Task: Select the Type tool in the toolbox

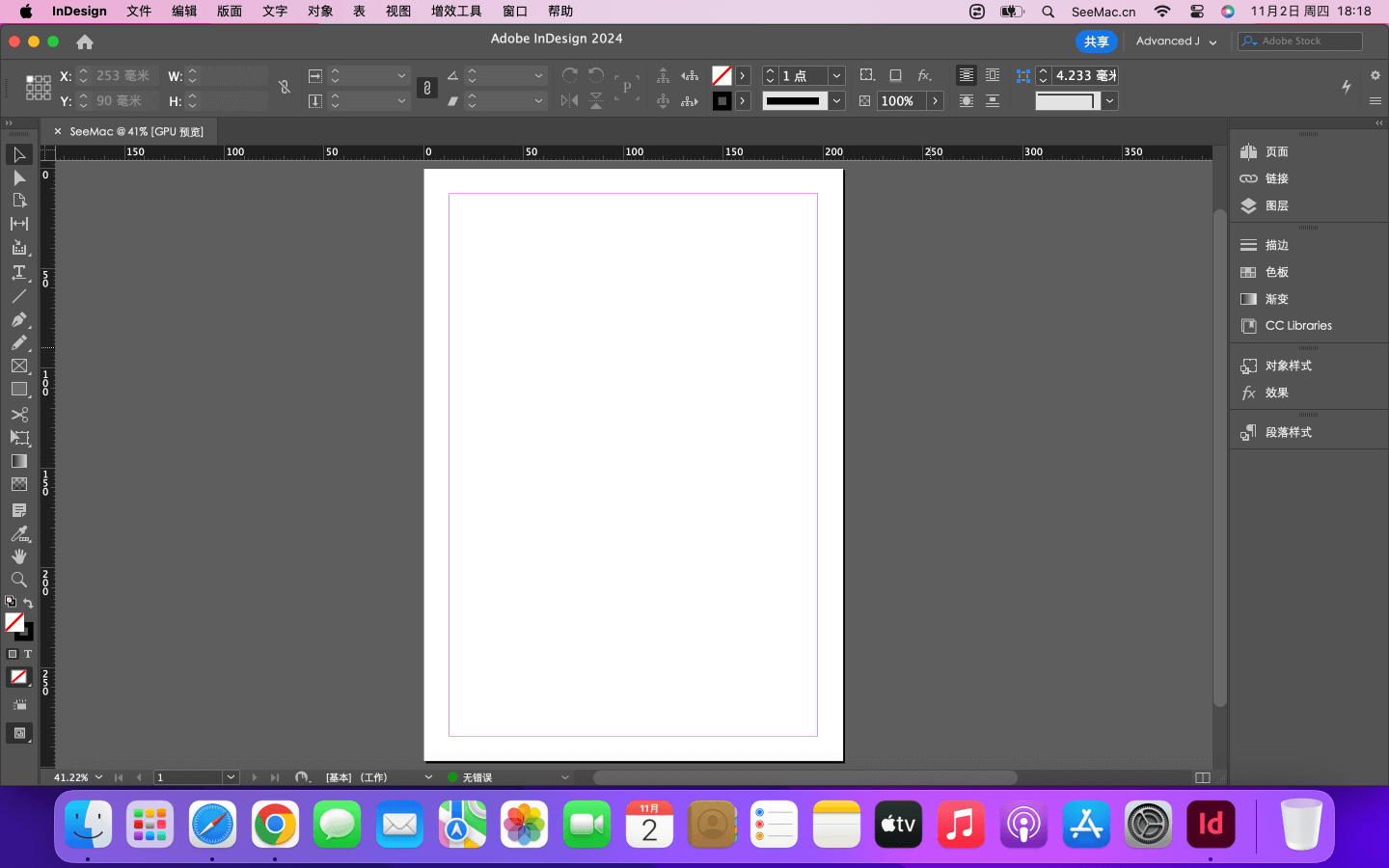Action: [x=18, y=273]
